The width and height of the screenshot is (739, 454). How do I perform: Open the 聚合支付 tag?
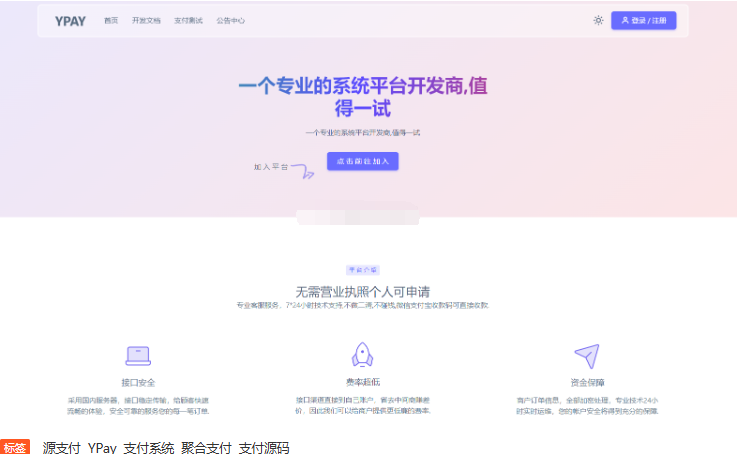[x=206, y=448]
